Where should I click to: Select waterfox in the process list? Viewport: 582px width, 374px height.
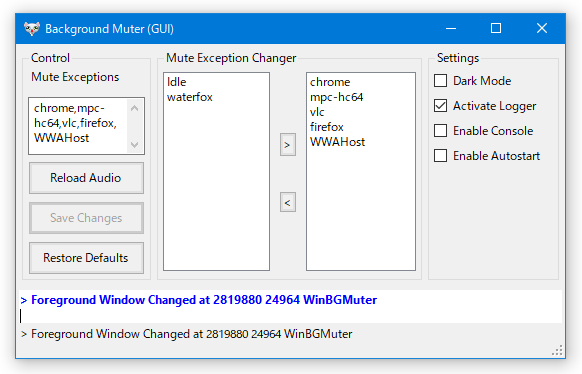pos(190,97)
